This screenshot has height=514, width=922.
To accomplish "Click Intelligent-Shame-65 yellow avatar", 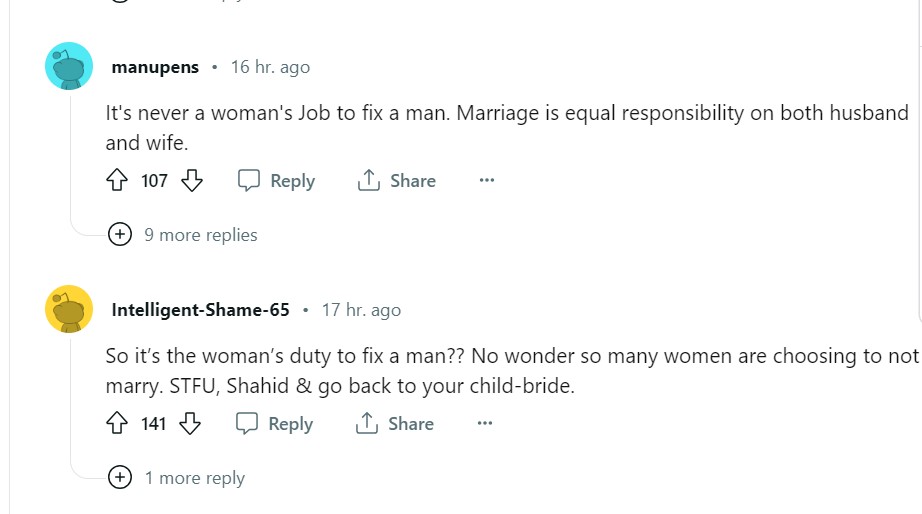I will click(x=69, y=310).
